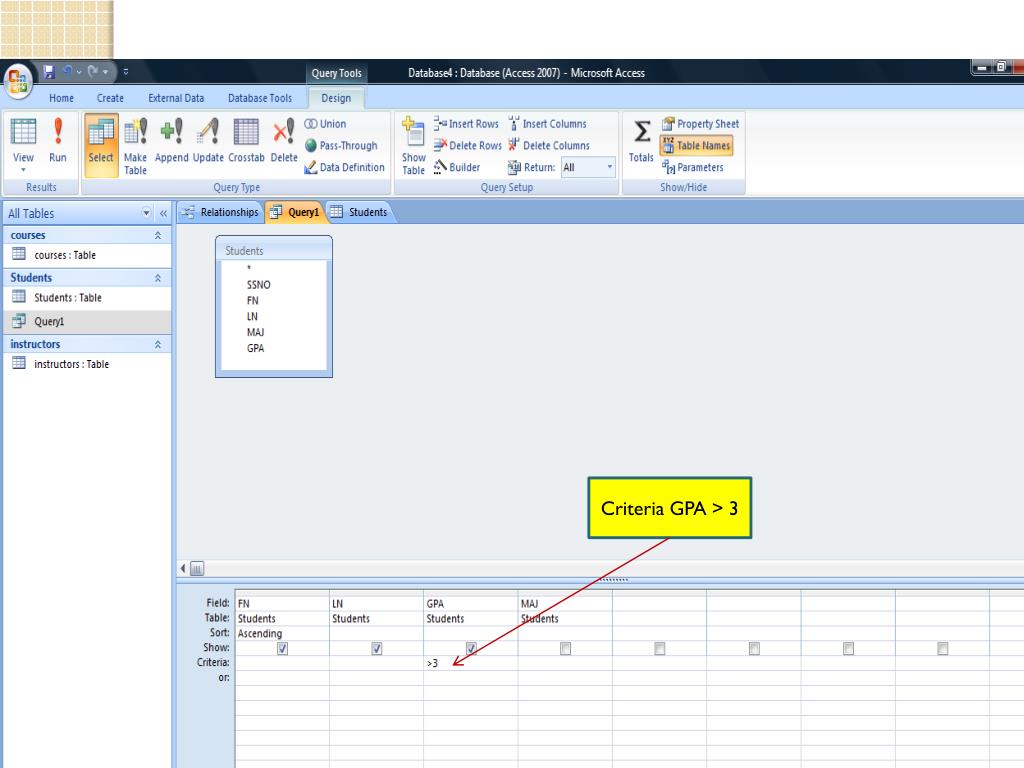
Task: Open the Return value dropdown
Action: [610, 167]
